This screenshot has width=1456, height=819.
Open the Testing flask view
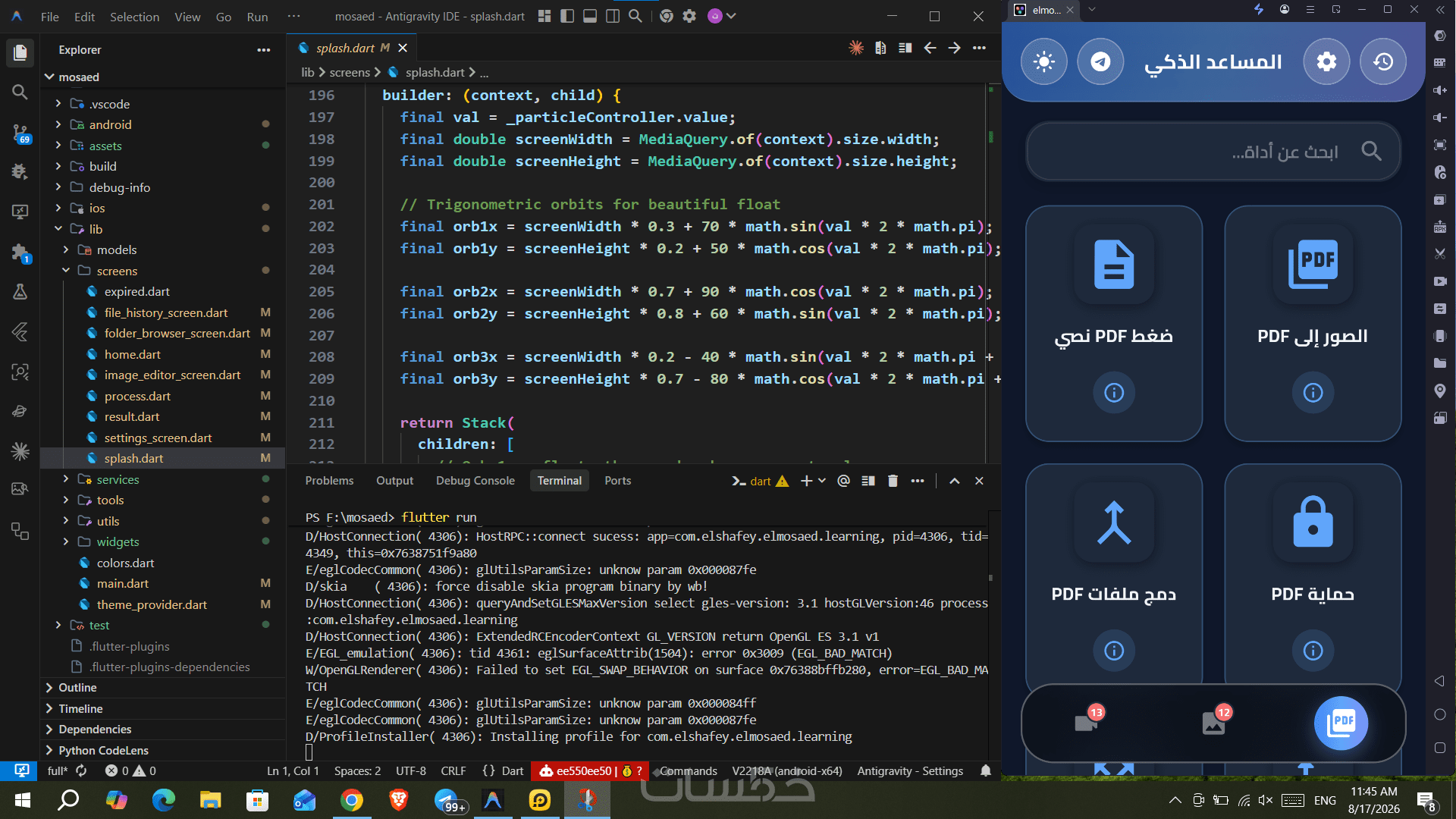pyautogui.click(x=20, y=292)
